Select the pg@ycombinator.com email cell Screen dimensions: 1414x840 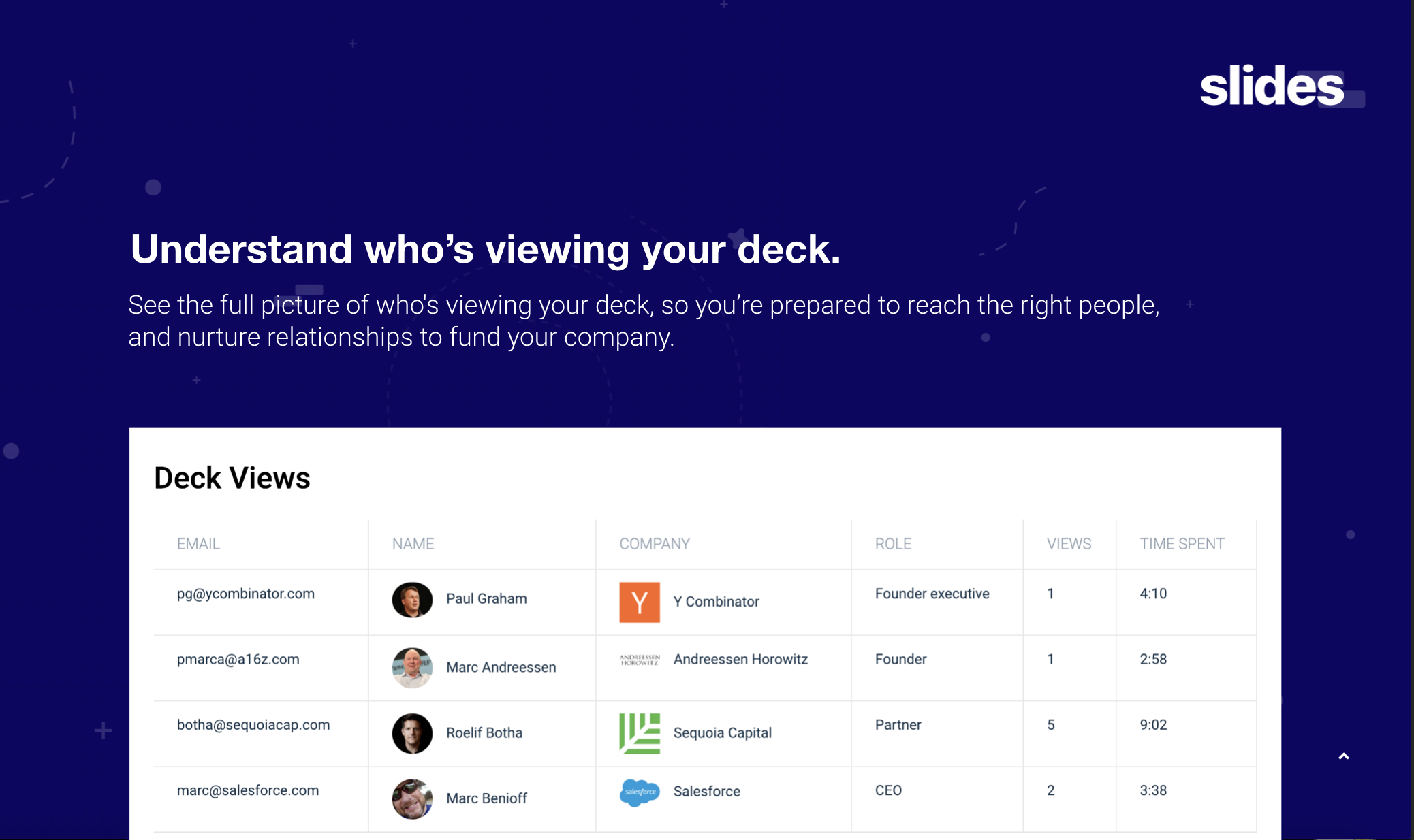tap(245, 594)
